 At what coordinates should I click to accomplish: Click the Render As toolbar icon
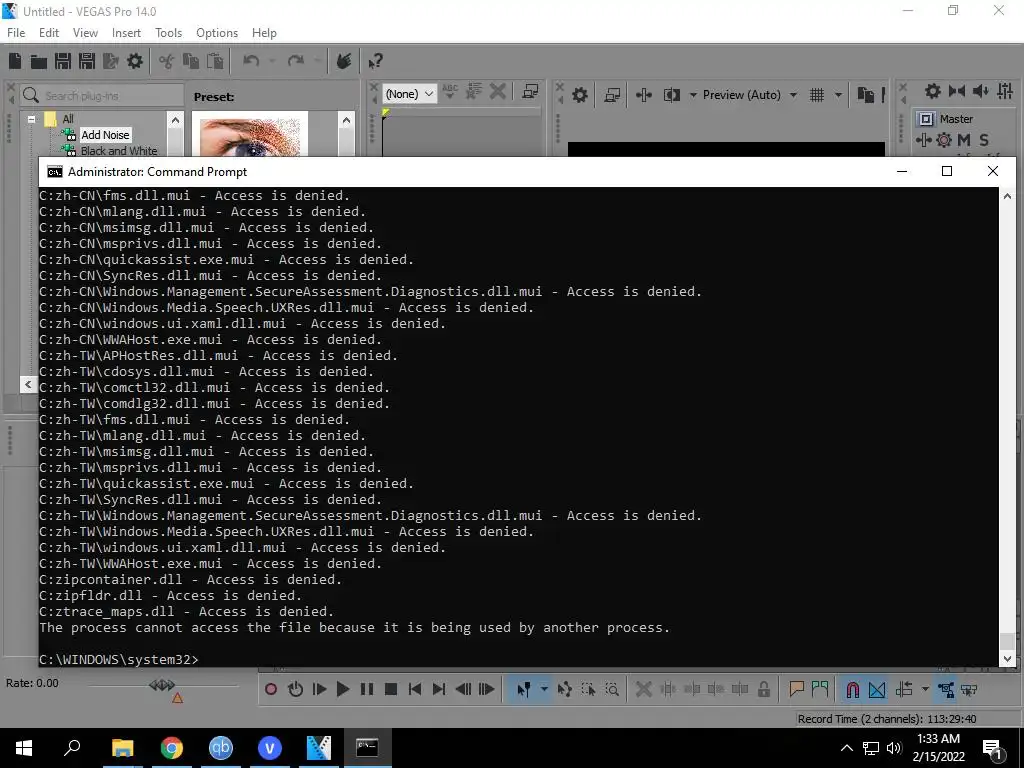(111, 61)
